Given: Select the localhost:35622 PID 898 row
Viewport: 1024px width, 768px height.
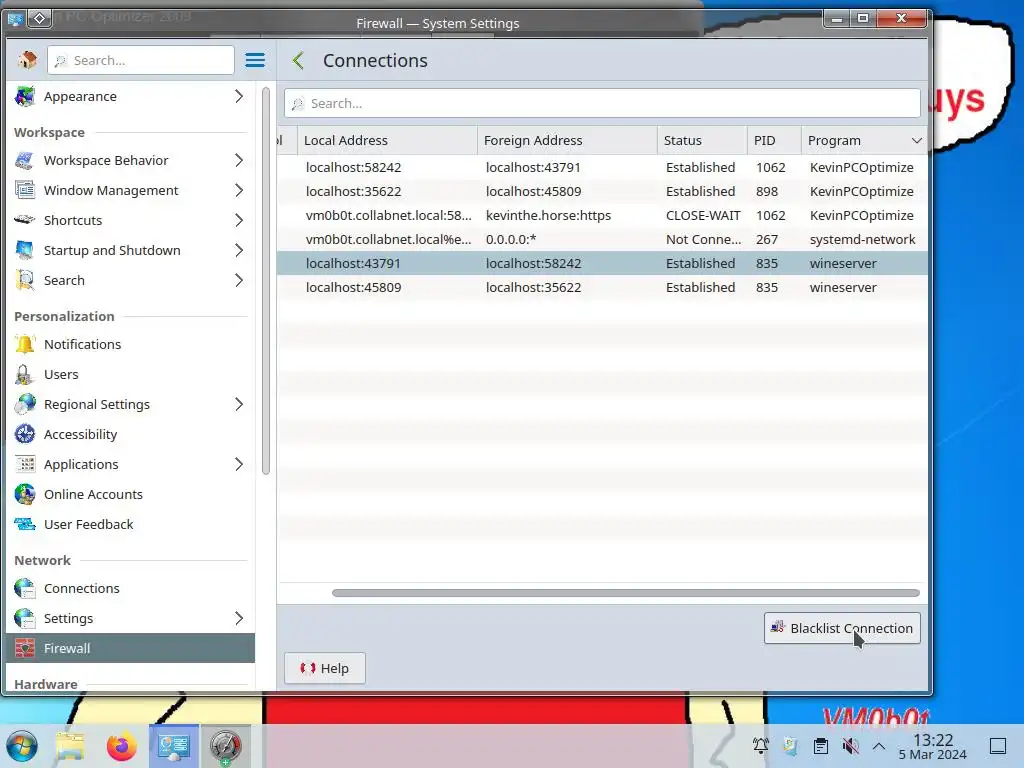Looking at the screenshot, I should tap(602, 191).
